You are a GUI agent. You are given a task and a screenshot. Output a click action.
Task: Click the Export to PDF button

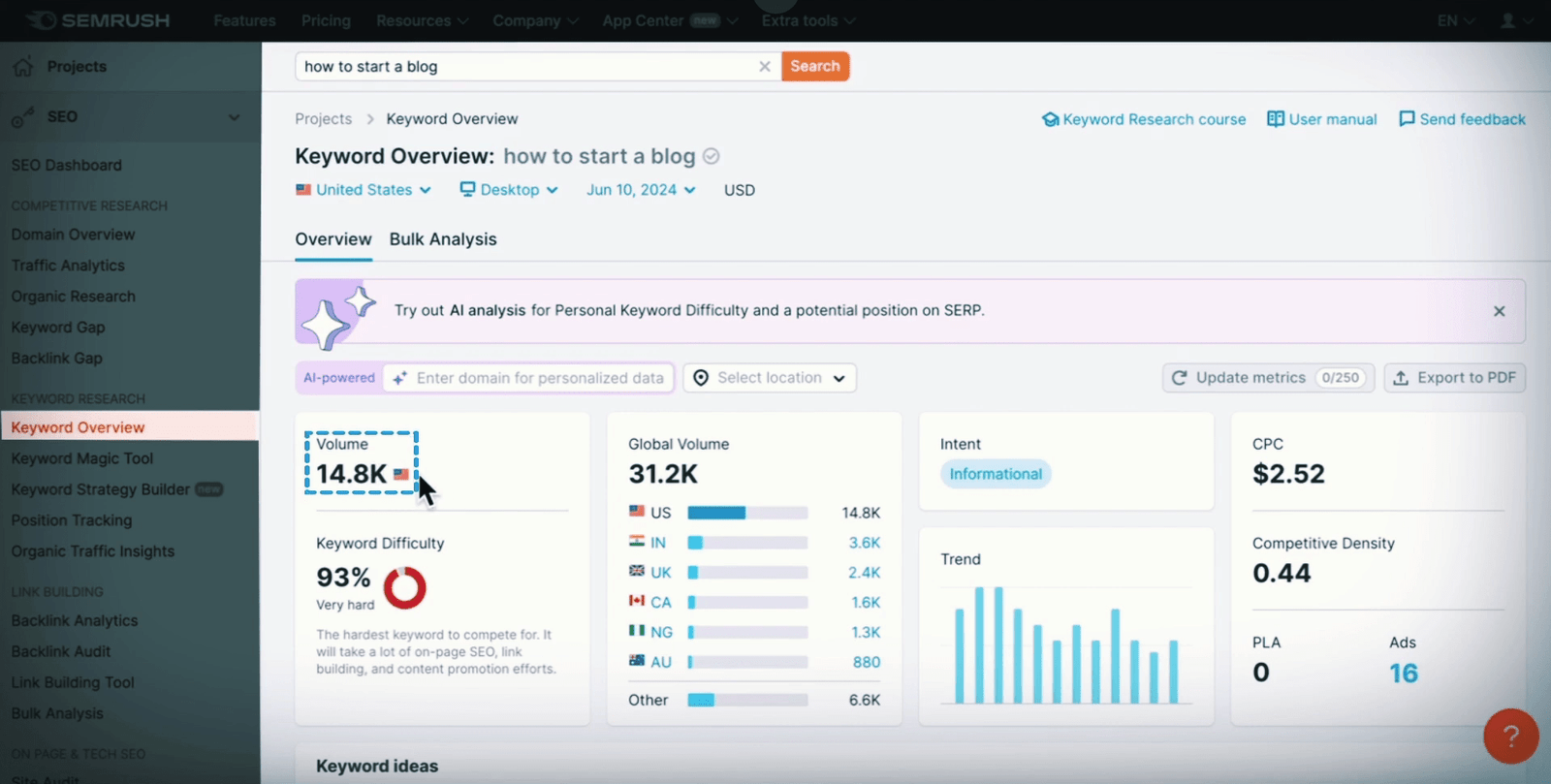point(1455,378)
